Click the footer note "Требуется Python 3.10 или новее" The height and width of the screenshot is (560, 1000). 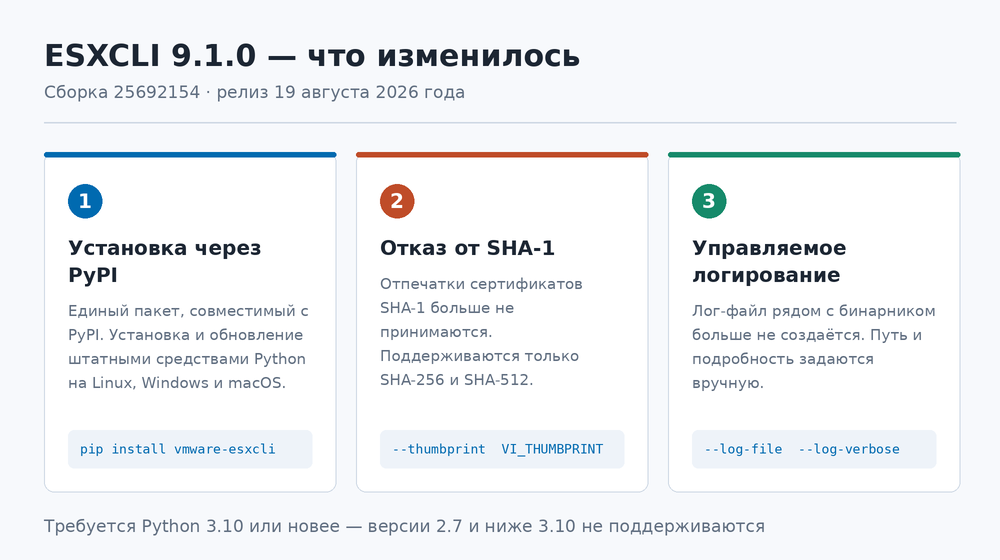pyautogui.click(x=404, y=526)
